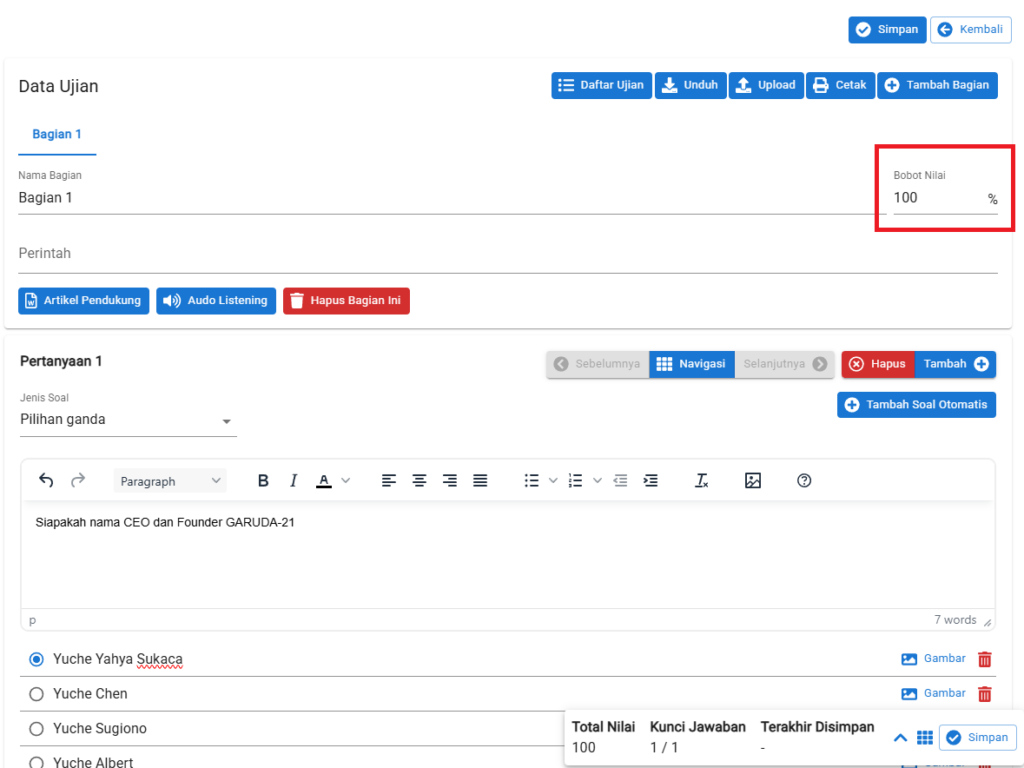The height and width of the screenshot is (768, 1024).
Task: Select the Yuche Yahya Sukaca radio button
Action: 37,659
